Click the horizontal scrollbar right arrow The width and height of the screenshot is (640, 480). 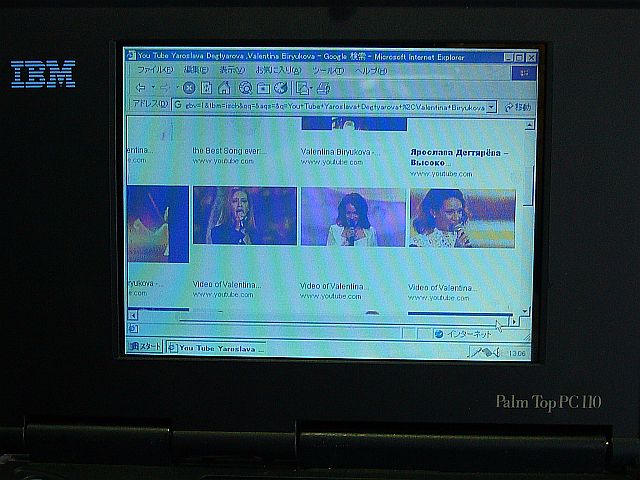tap(515, 316)
